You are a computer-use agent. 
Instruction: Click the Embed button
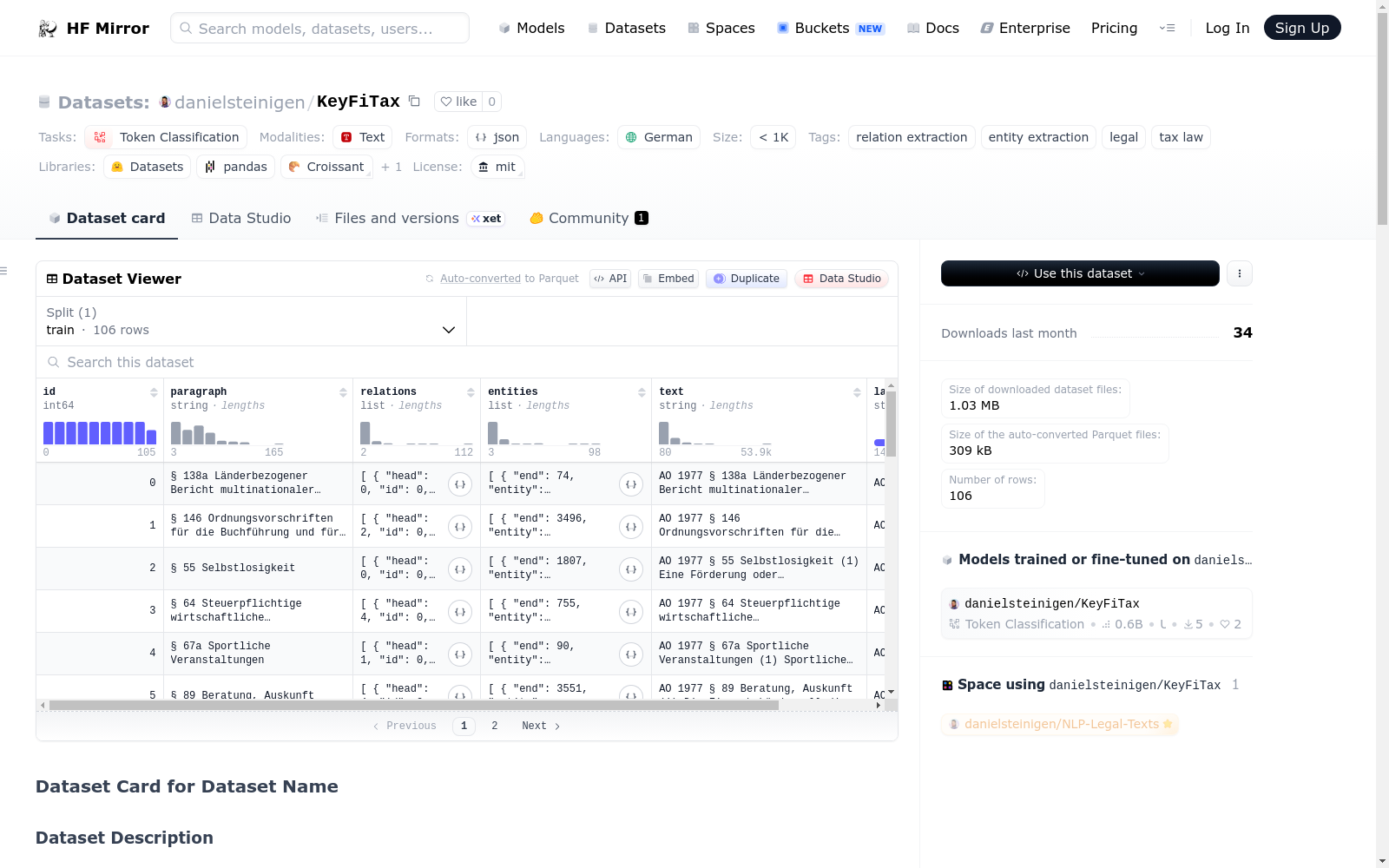coord(668,279)
